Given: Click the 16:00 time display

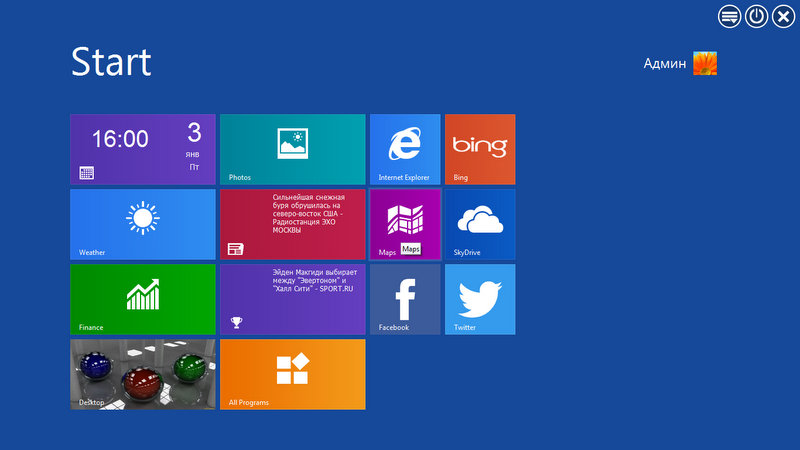Looking at the screenshot, I should 120,139.
